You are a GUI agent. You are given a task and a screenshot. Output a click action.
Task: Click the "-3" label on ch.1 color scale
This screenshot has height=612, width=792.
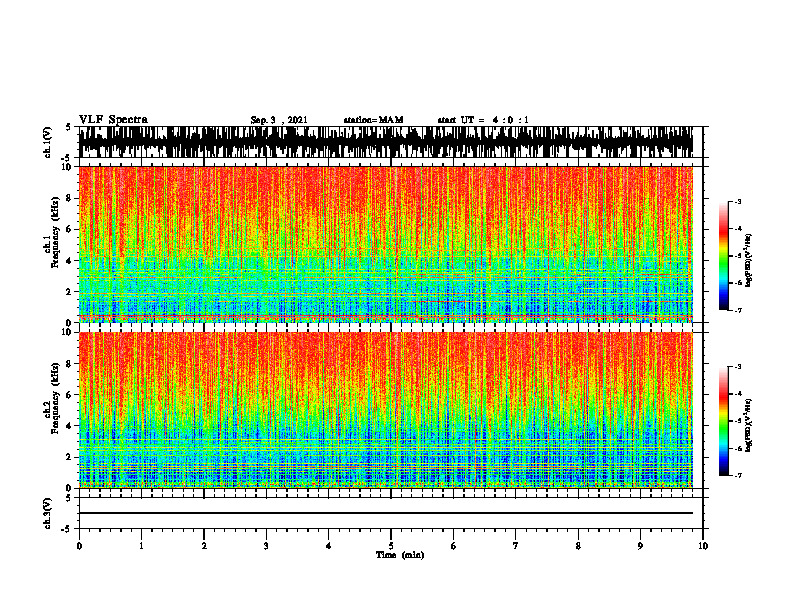click(738, 201)
